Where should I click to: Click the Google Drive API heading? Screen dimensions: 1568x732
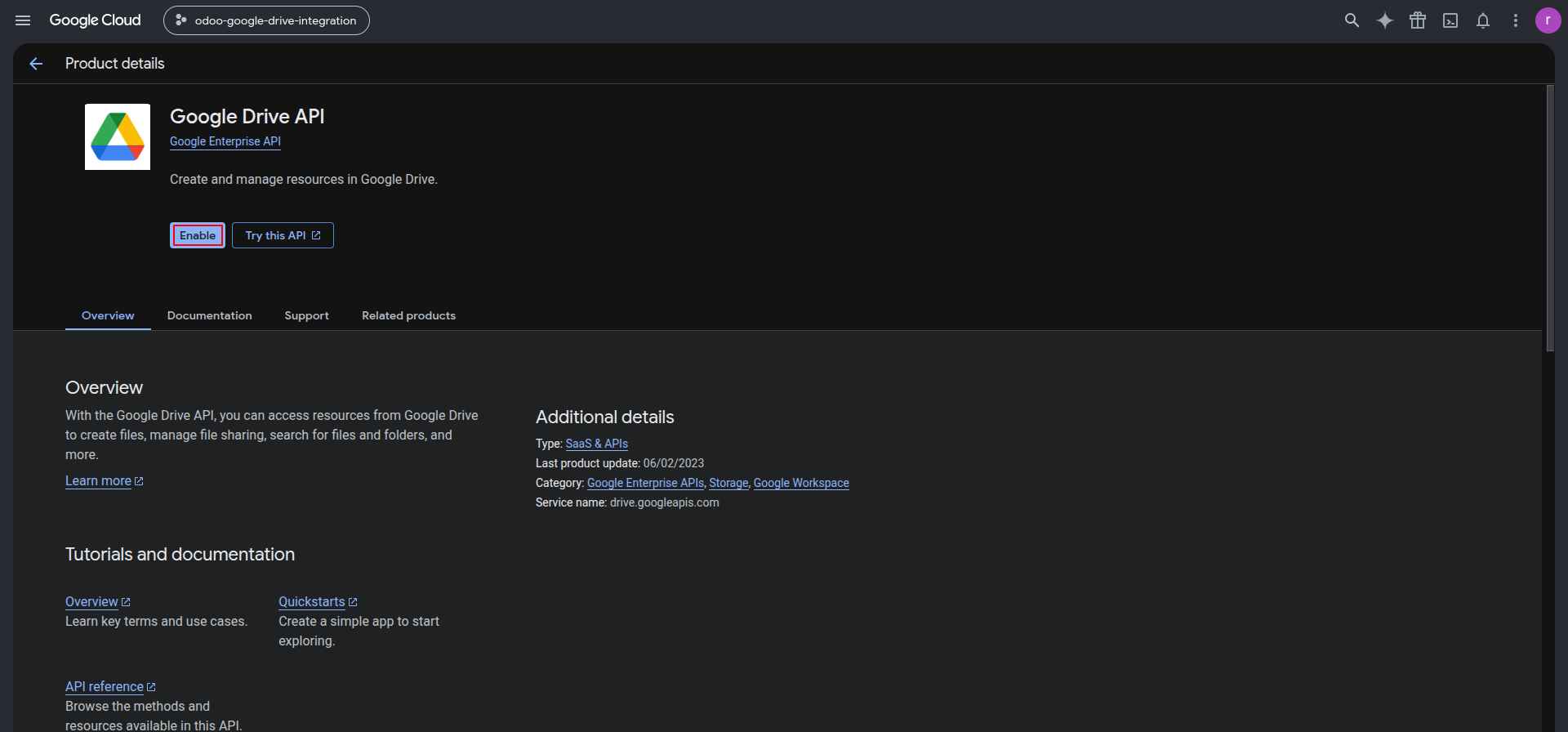tap(247, 117)
